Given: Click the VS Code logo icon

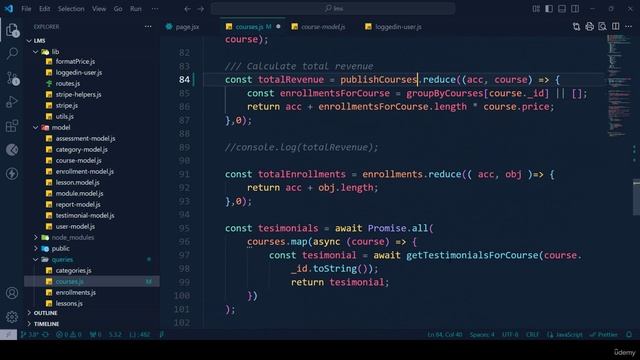Looking at the screenshot, I should pyautogui.click(x=9, y=9).
